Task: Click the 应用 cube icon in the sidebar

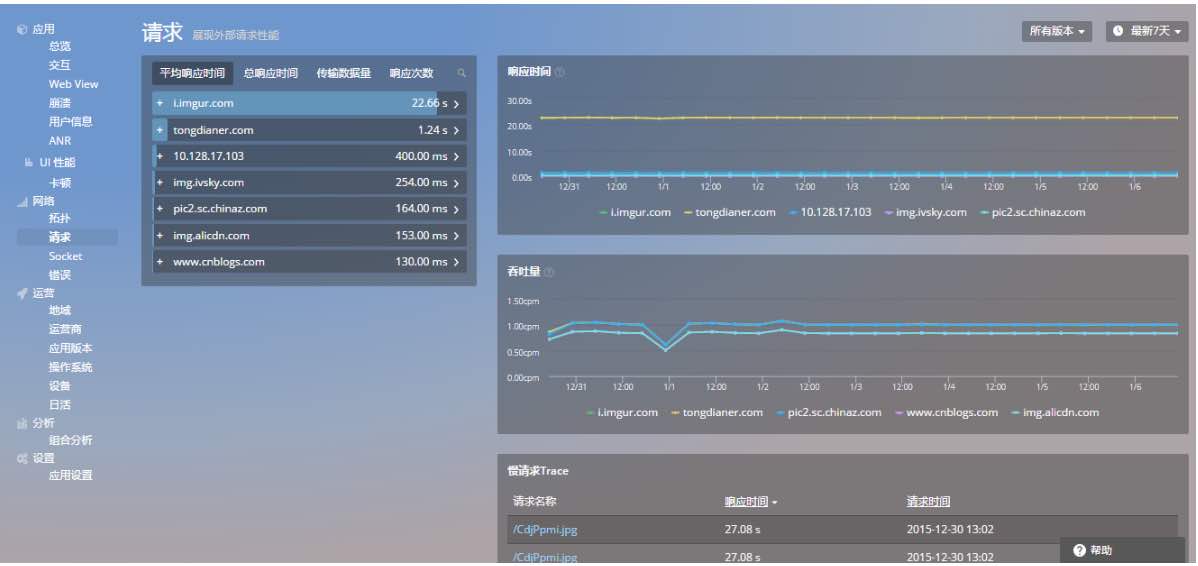Action: [21, 29]
